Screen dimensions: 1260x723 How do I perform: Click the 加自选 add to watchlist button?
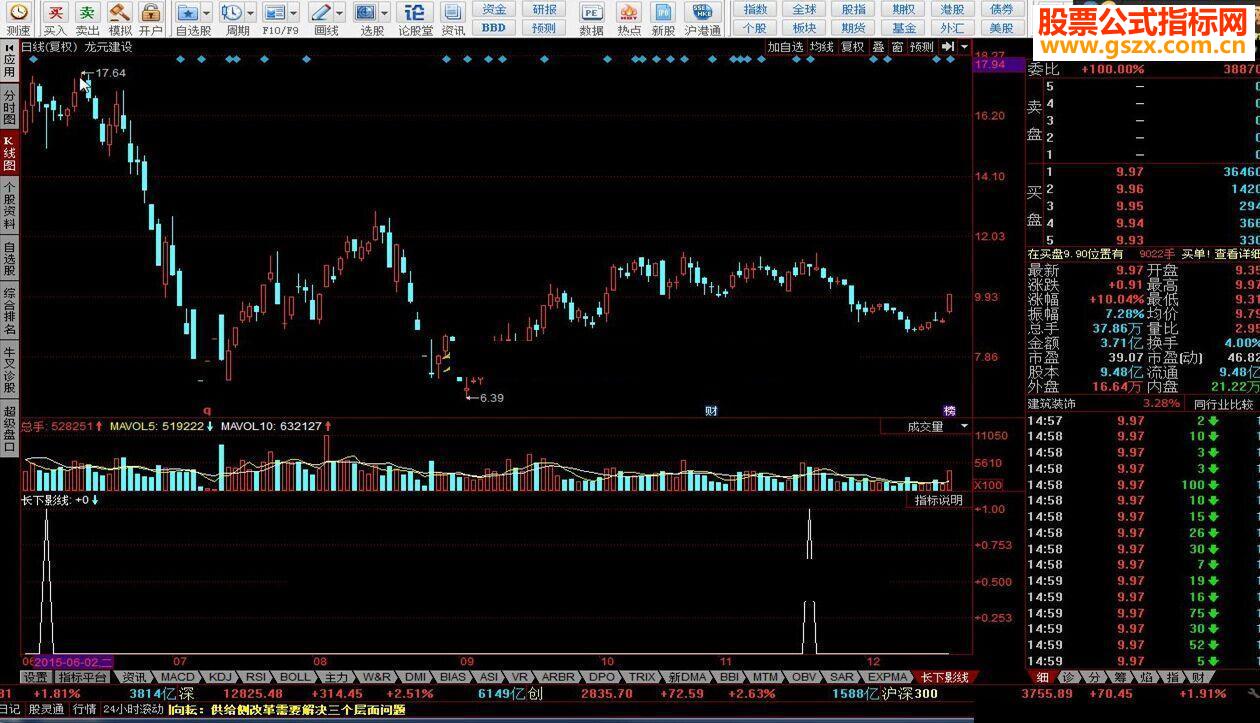click(x=785, y=47)
